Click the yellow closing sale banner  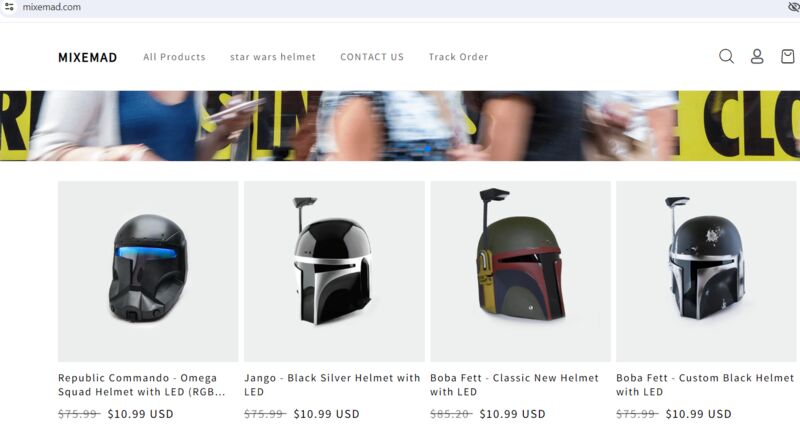click(400, 125)
